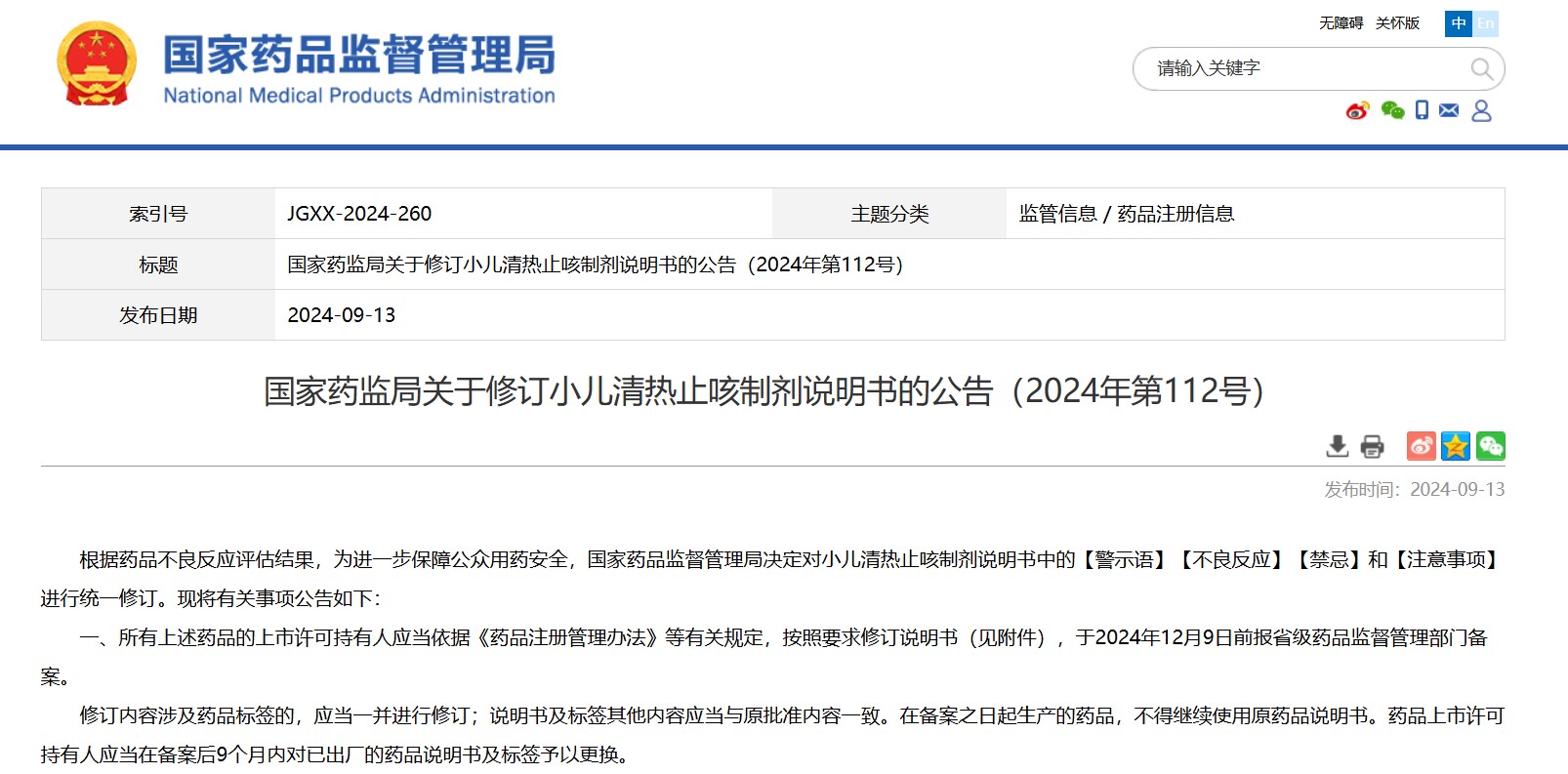Open the header Weibo icon

[x=1357, y=111]
